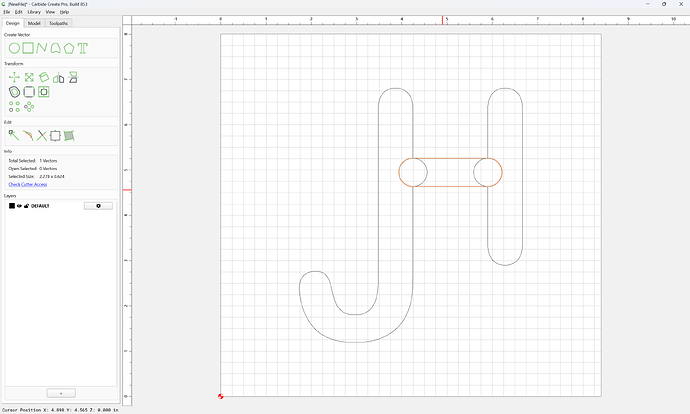Select the Text creation tool
The image size is (690, 414).
(x=83, y=48)
